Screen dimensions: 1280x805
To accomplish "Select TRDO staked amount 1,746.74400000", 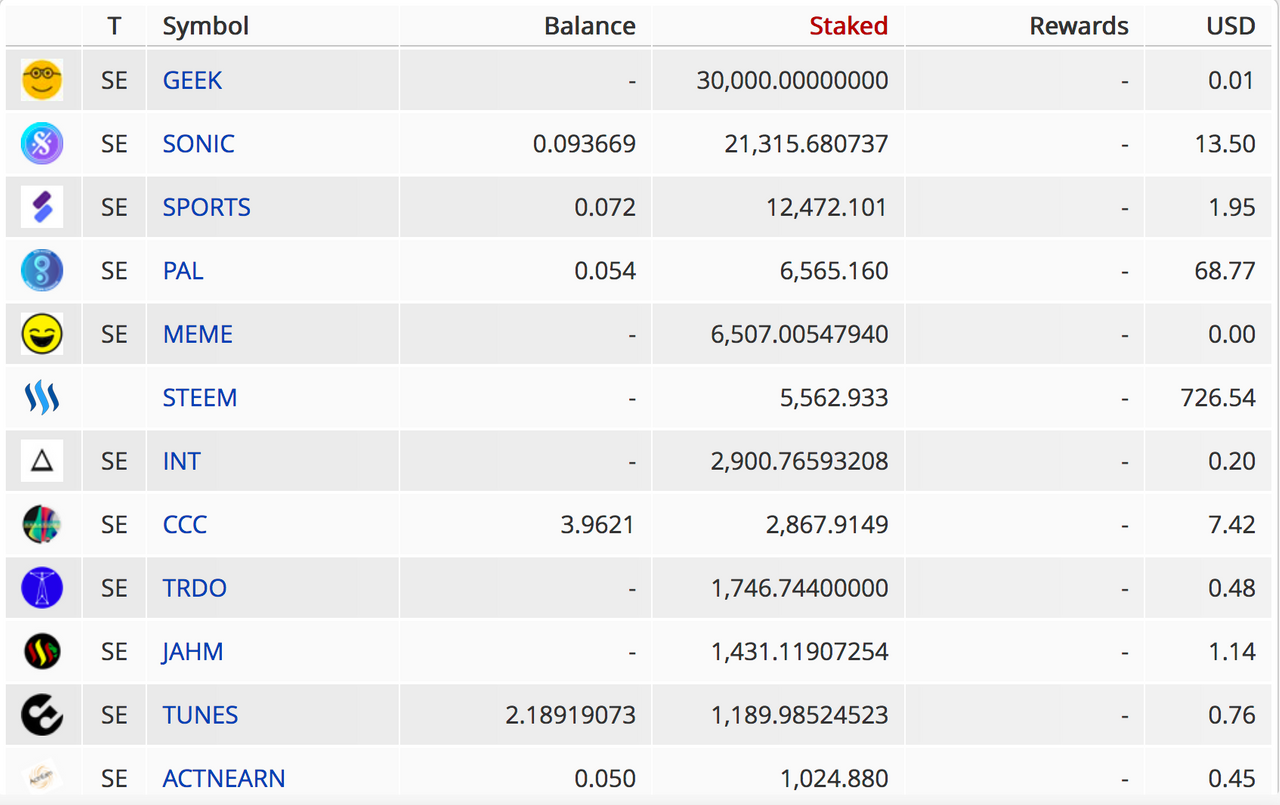I will point(800,588).
